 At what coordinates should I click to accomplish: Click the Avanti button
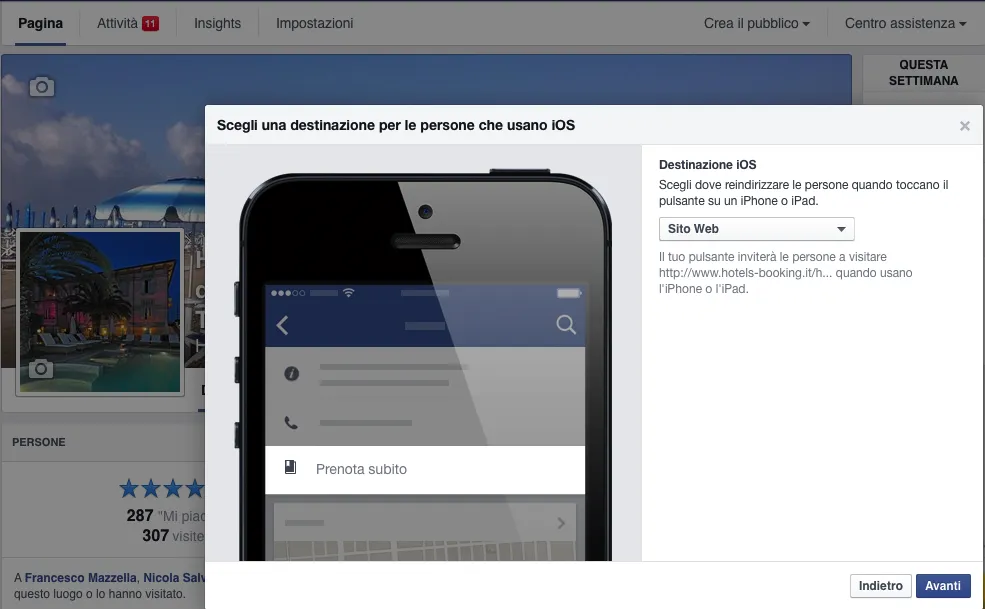[x=942, y=586]
